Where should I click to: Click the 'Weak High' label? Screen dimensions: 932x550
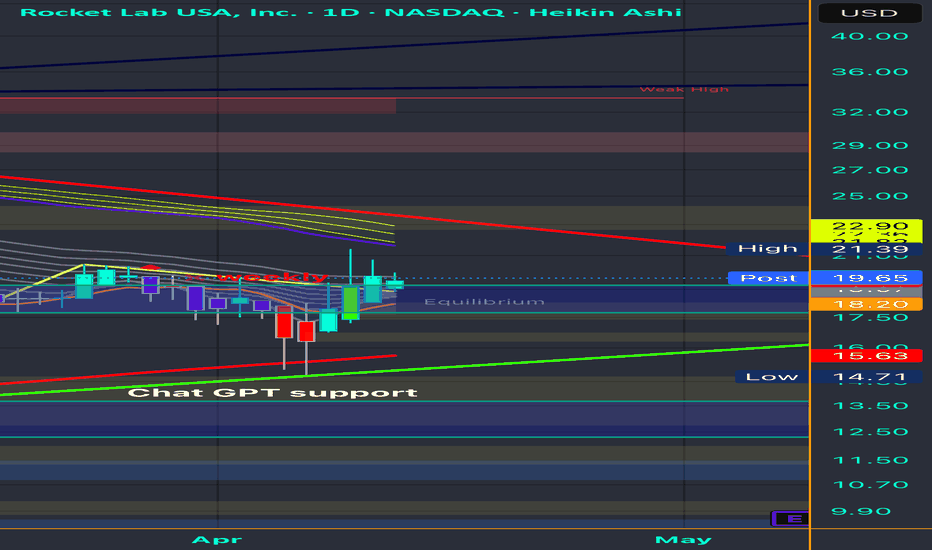[684, 89]
